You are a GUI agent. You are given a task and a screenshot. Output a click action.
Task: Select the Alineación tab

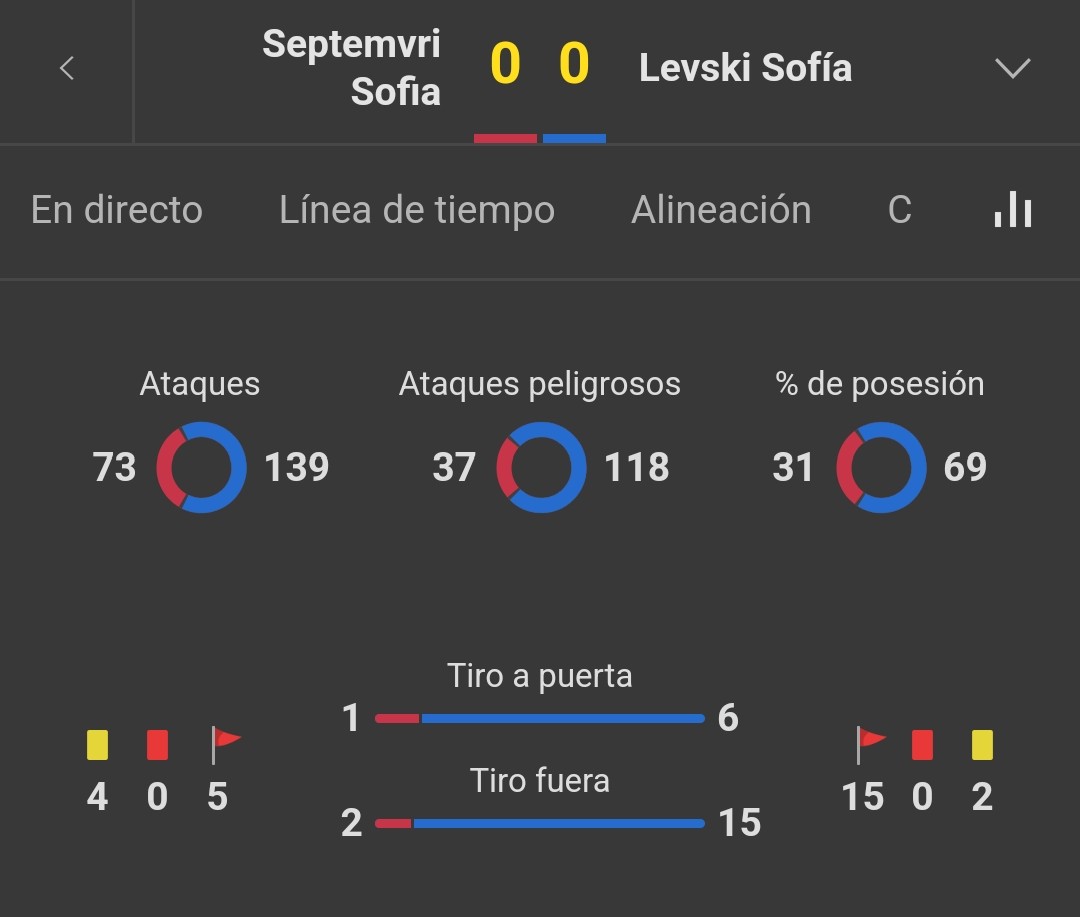point(721,209)
